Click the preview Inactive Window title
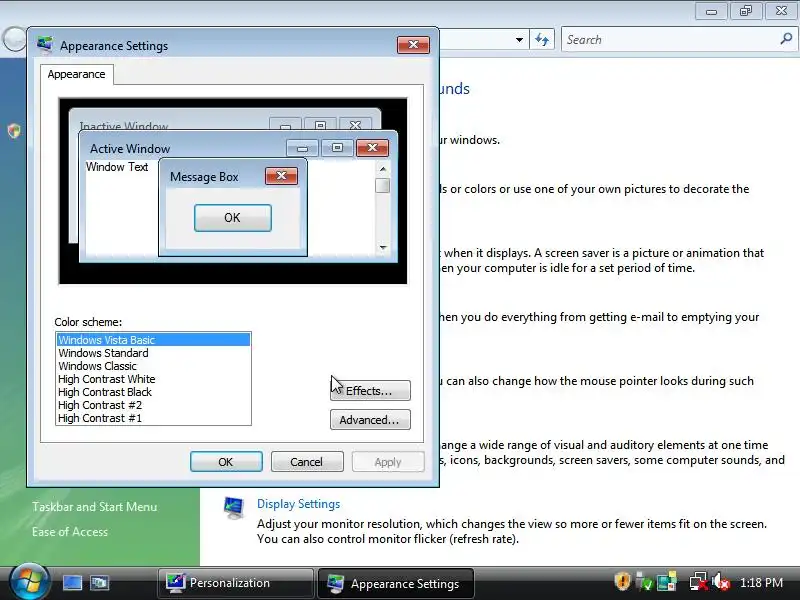Image resolution: width=800 pixels, height=600 pixels. click(124, 126)
